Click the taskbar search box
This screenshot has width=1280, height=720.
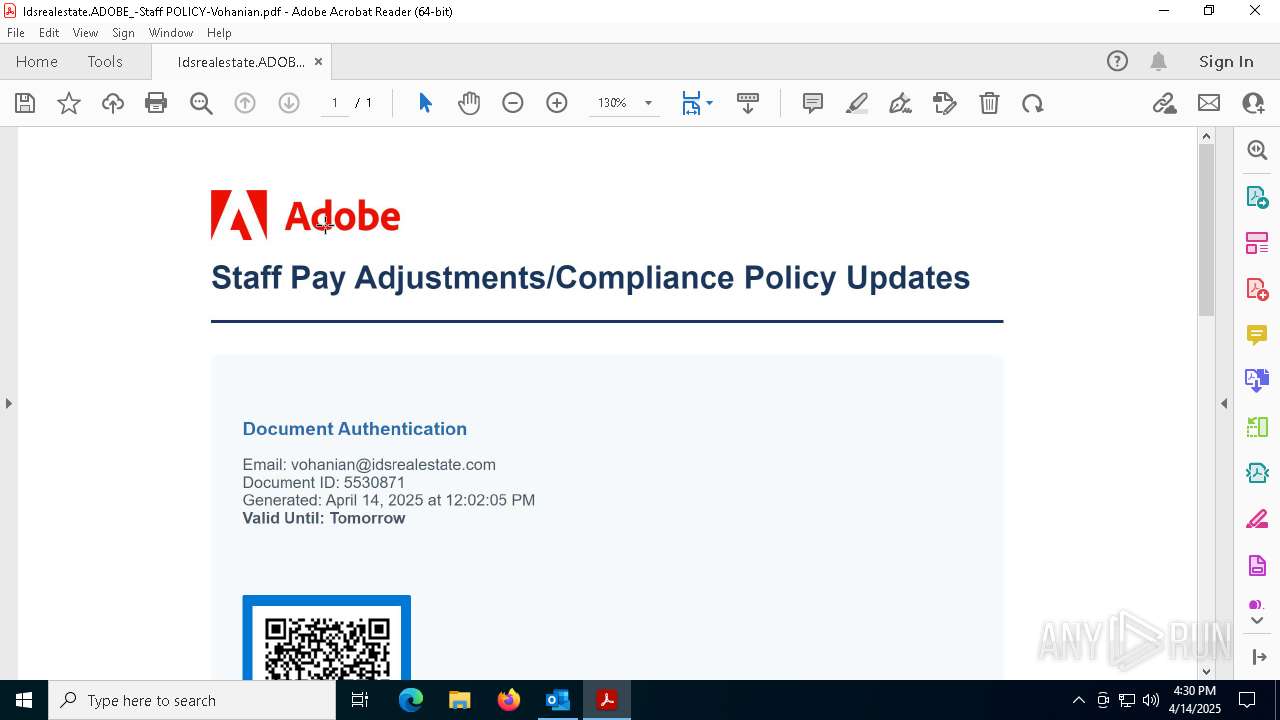tap(192, 700)
